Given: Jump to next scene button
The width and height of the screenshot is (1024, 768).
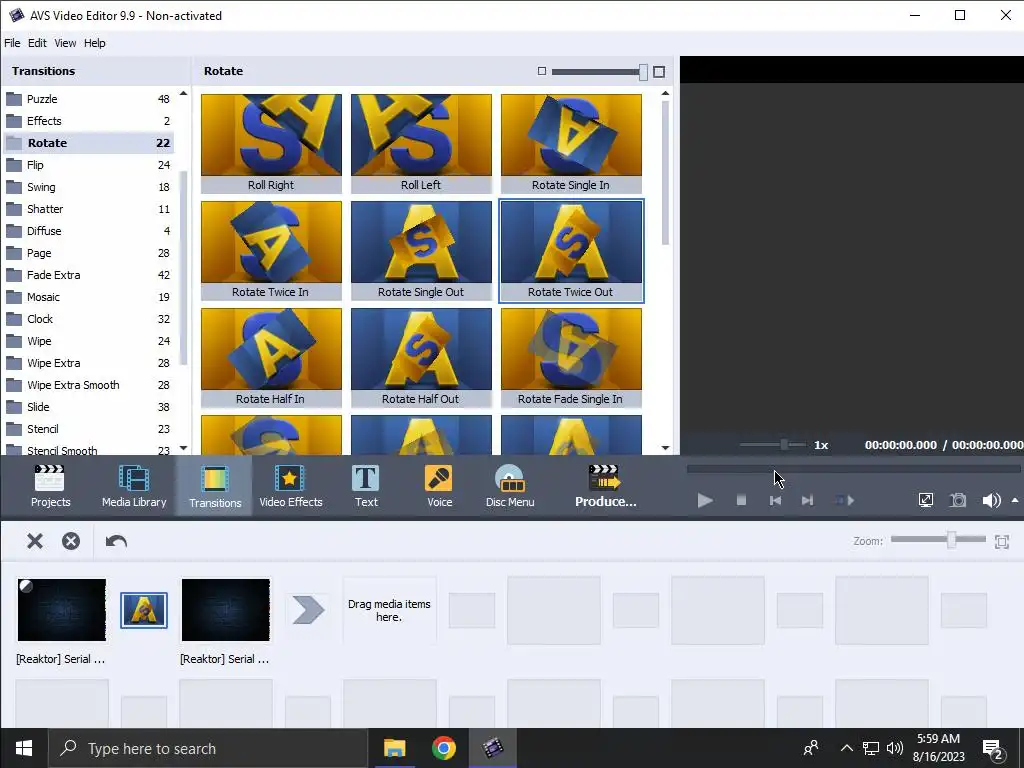Looking at the screenshot, I should (x=845, y=500).
